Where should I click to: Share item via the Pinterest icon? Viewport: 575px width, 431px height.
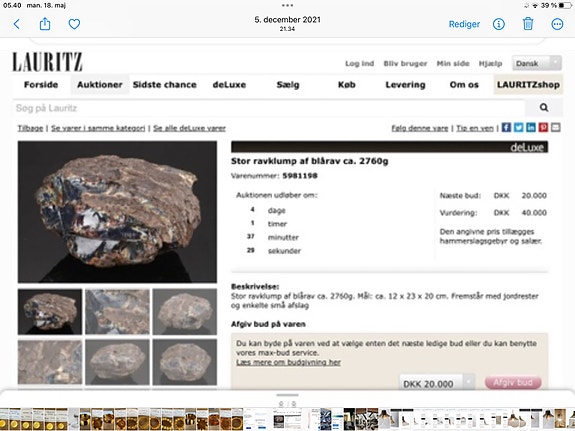pyautogui.click(x=543, y=127)
